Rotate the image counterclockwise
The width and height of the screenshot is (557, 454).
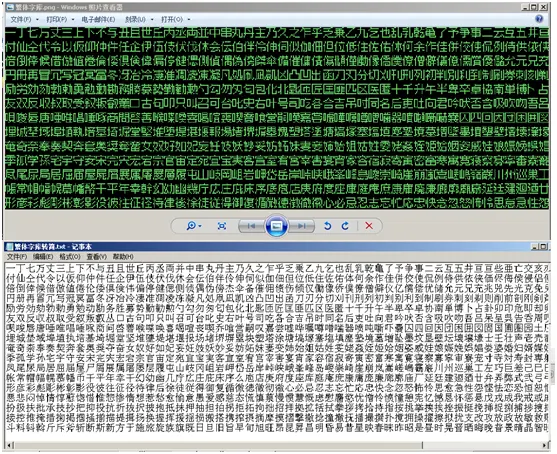coord(328,226)
